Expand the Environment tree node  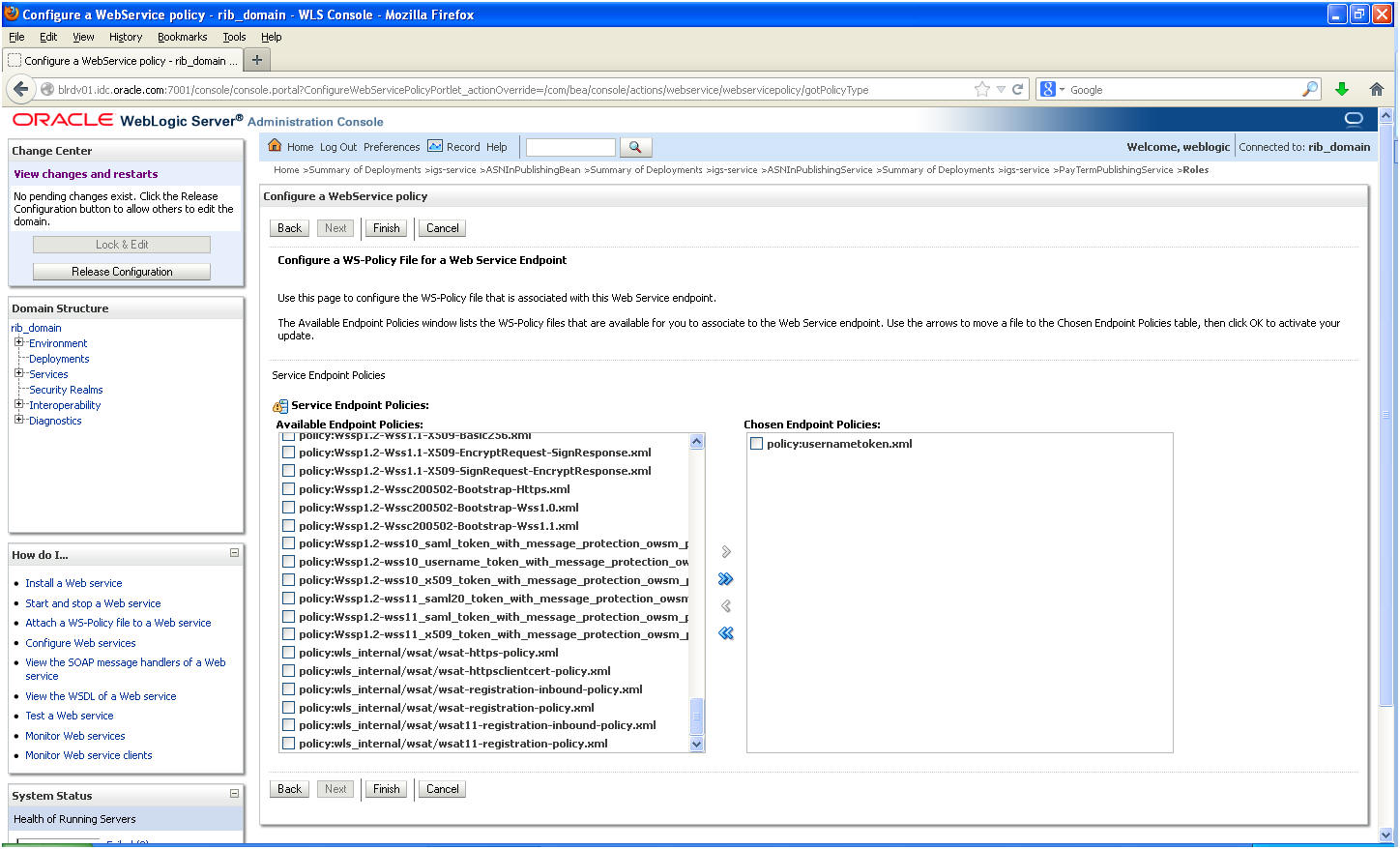coord(18,342)
